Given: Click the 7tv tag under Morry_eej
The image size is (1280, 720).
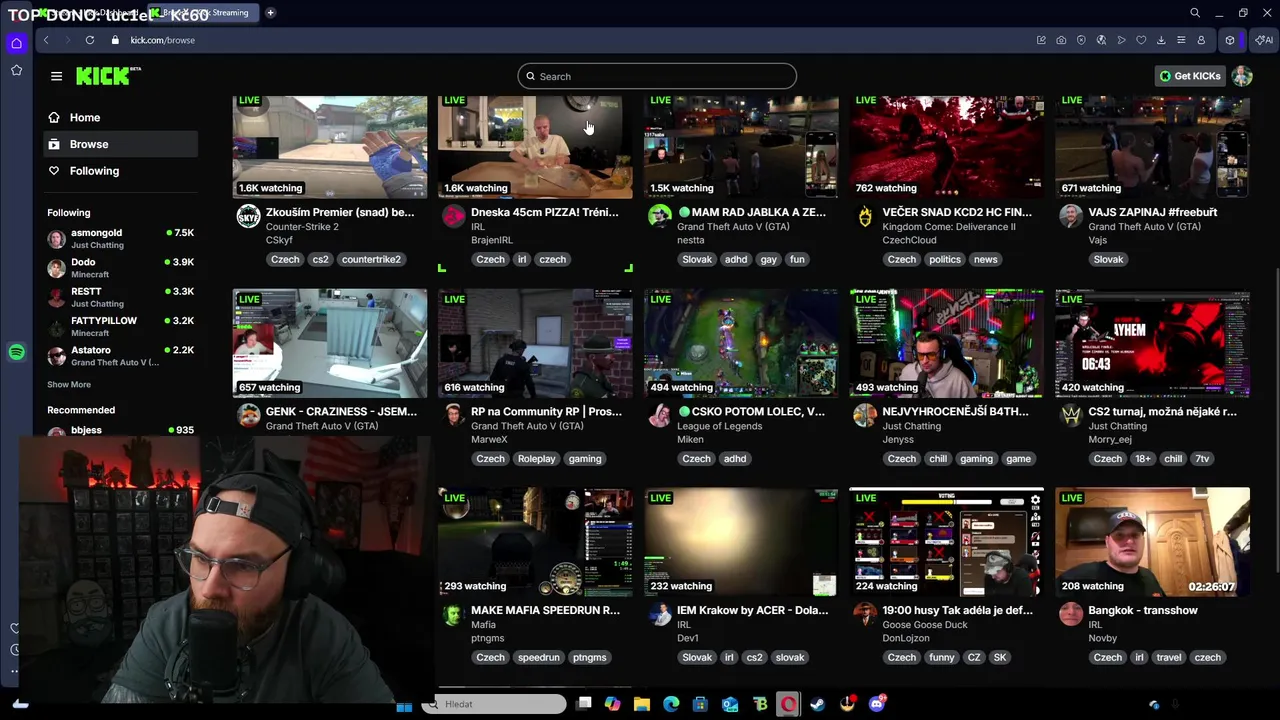Looking at the screenshot, I should tap(1202, 459).
